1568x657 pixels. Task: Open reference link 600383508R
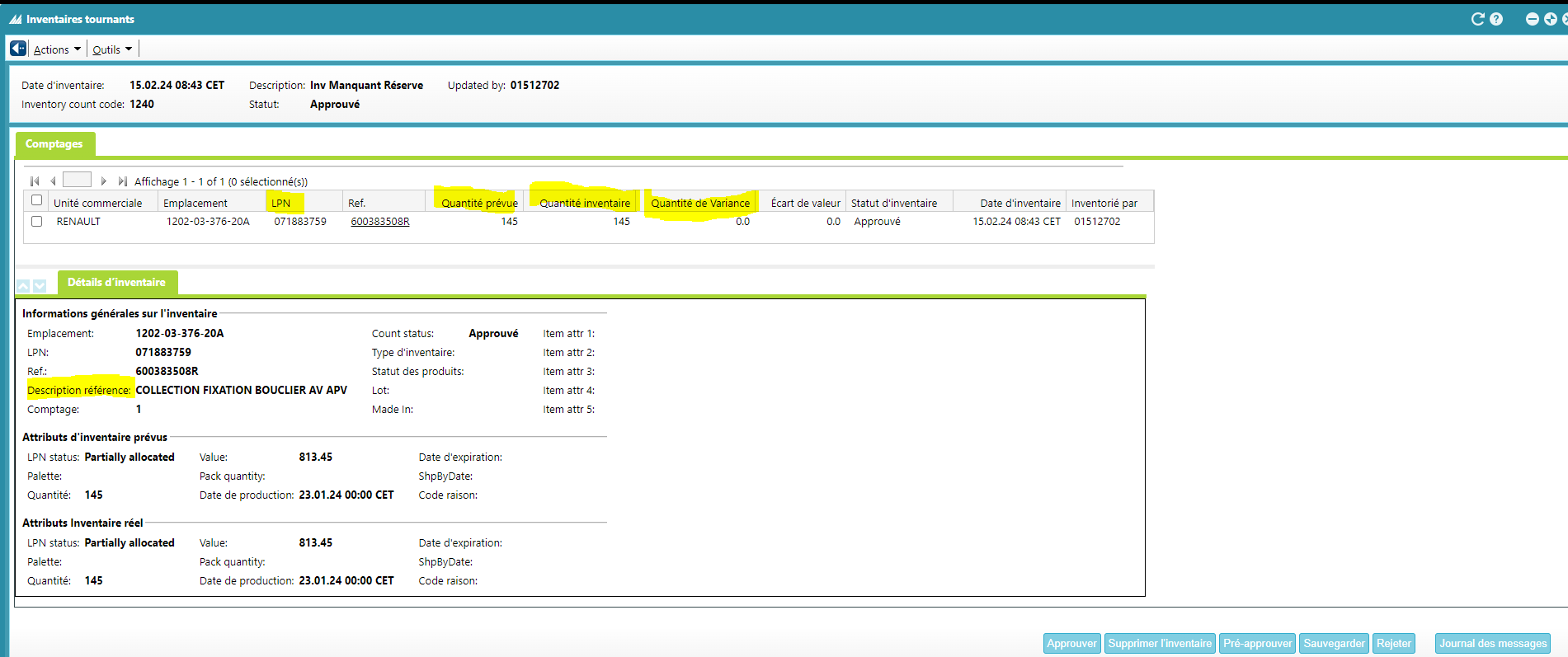pyautogui.click(x=379, y=222)
